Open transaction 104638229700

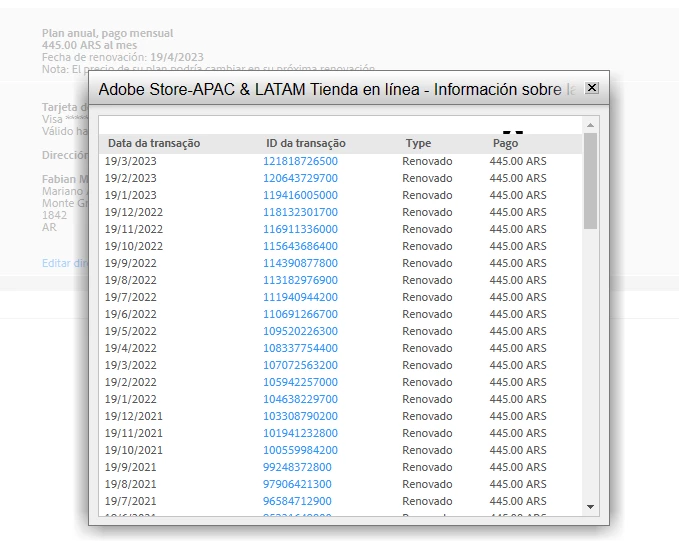click(300, 399)
